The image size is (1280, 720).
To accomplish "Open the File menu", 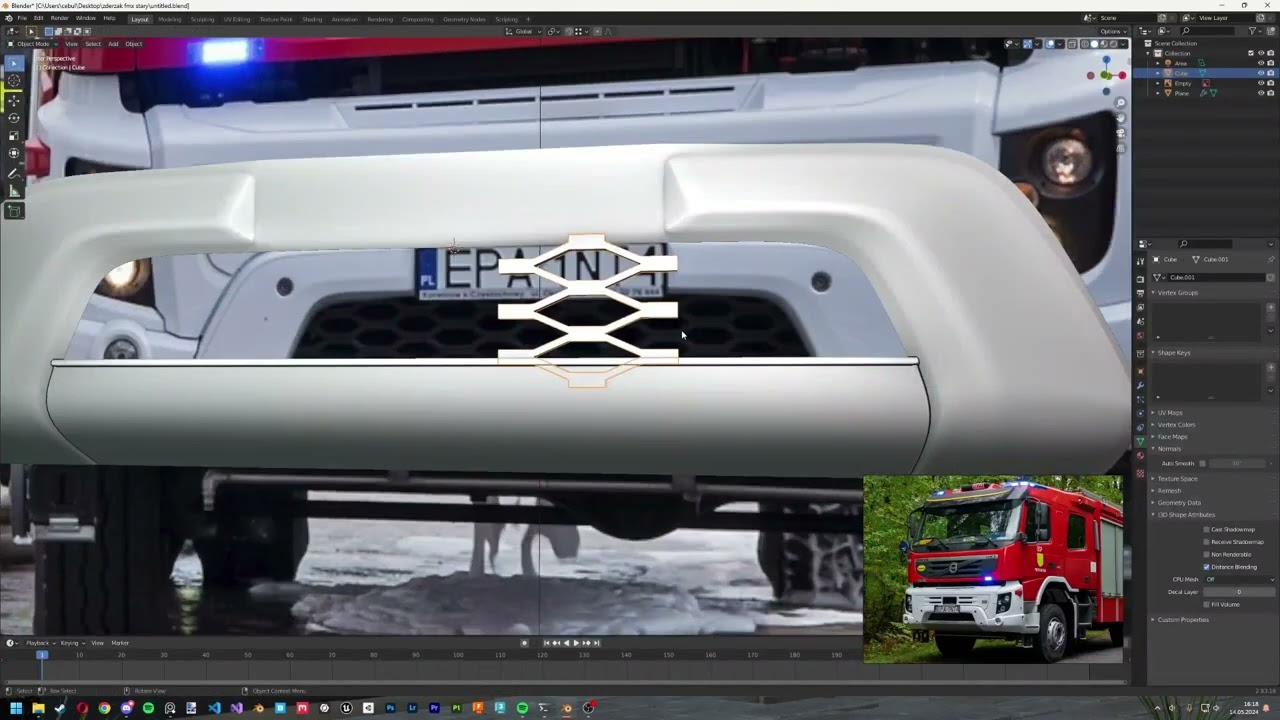I will click(22, 18).
